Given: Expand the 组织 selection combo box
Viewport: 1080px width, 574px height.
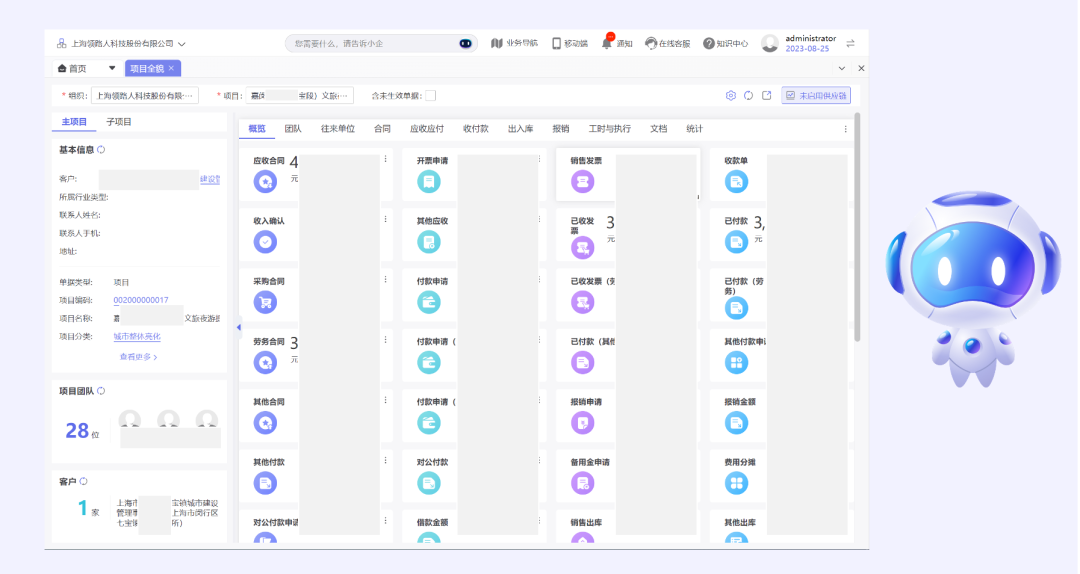Looking at the screenshot, I should pyautogui.click(x=145, y=96).
